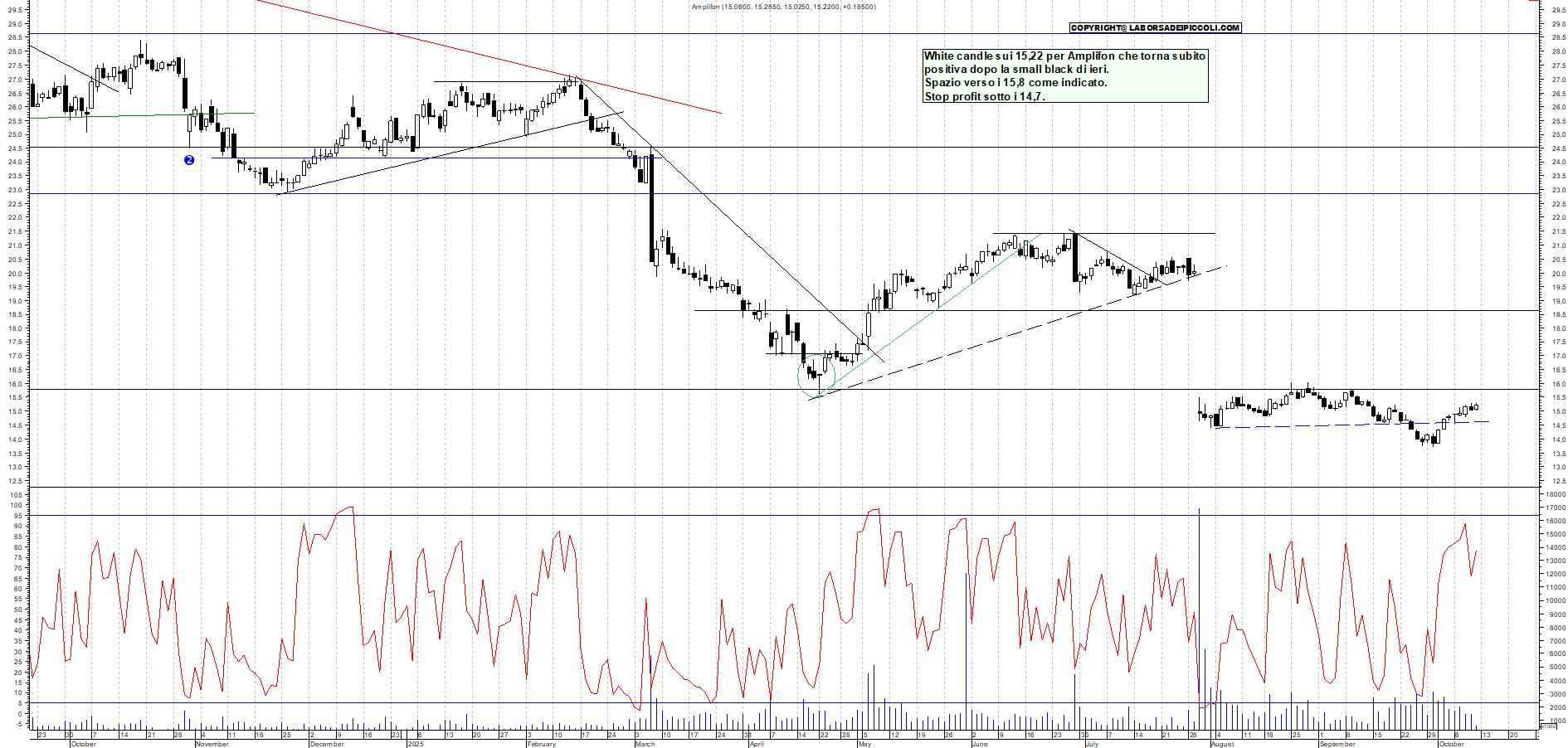Image resolution: width=1568 pixels, height=748 pixels.
Task: Click the 2025 year label on the time axis
Action: [415, 744]
